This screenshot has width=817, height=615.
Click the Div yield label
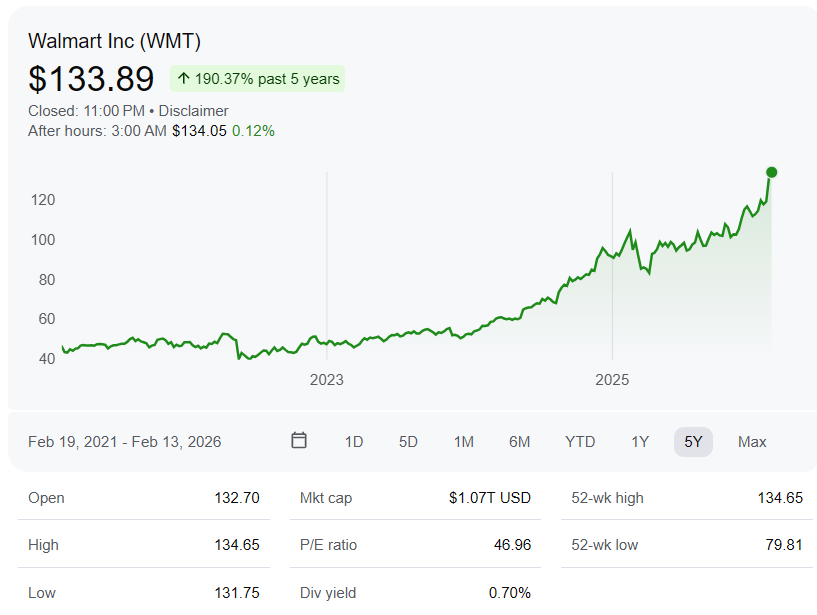click(x=325, y=593)
